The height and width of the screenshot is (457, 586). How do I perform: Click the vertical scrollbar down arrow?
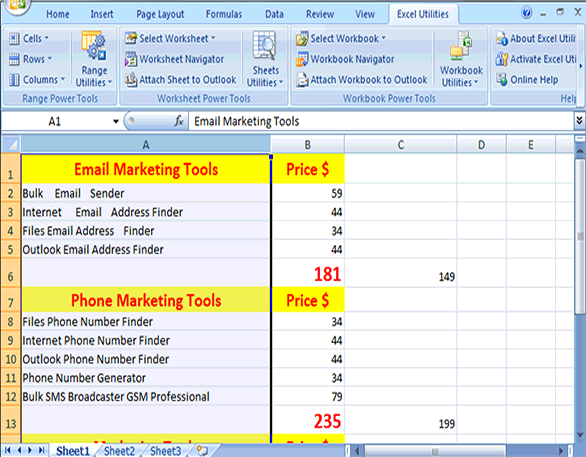tap(580, 435)
